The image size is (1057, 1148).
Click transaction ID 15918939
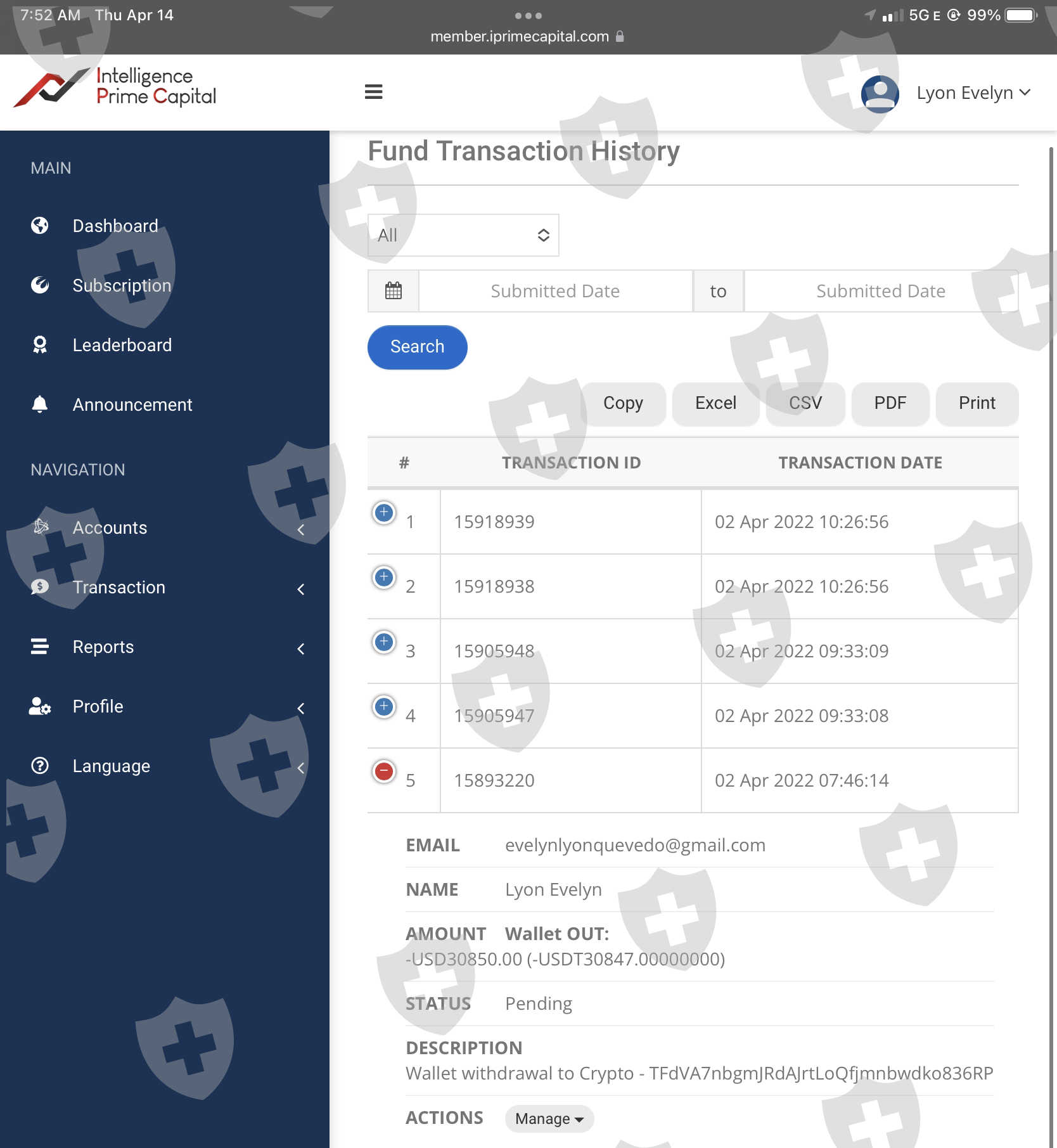(494, 522)
